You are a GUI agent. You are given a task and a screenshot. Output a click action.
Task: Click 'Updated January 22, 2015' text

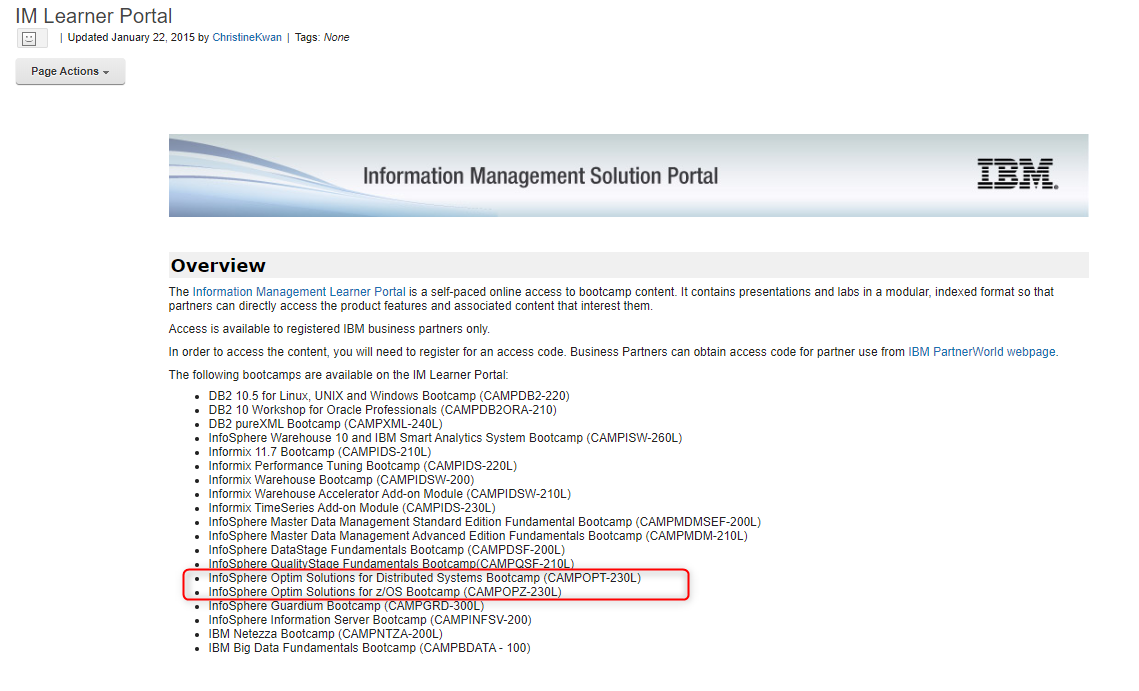pos(131,37)
